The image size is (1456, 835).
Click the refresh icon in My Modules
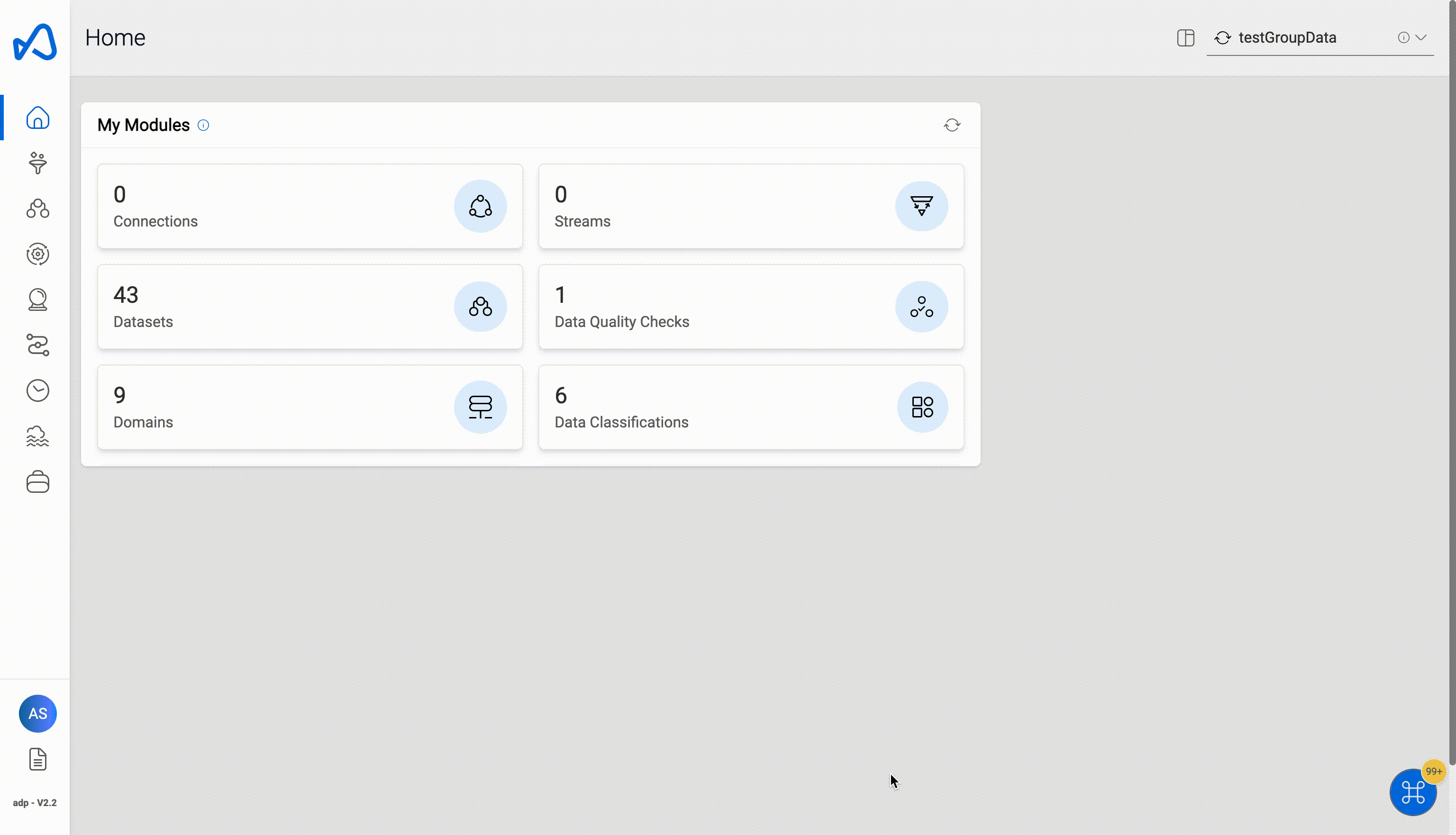coord(952,125)
